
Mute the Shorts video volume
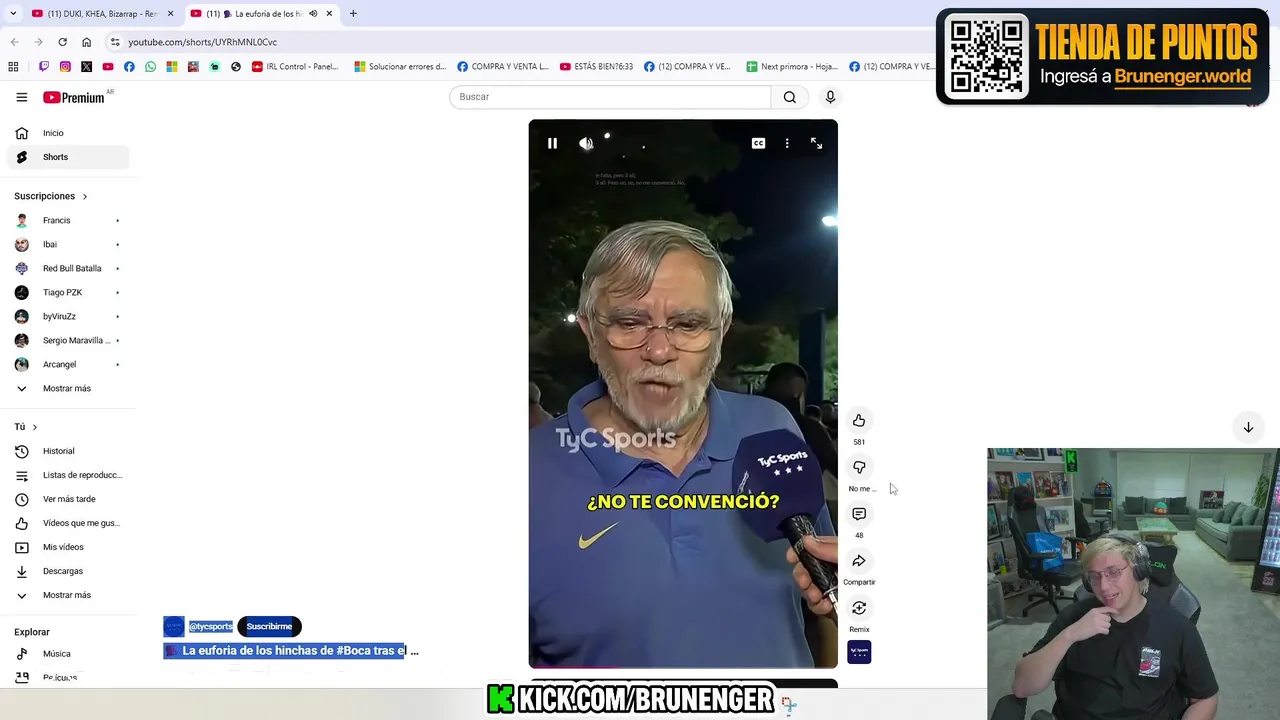pyautogui.click(x=586, y=143)
